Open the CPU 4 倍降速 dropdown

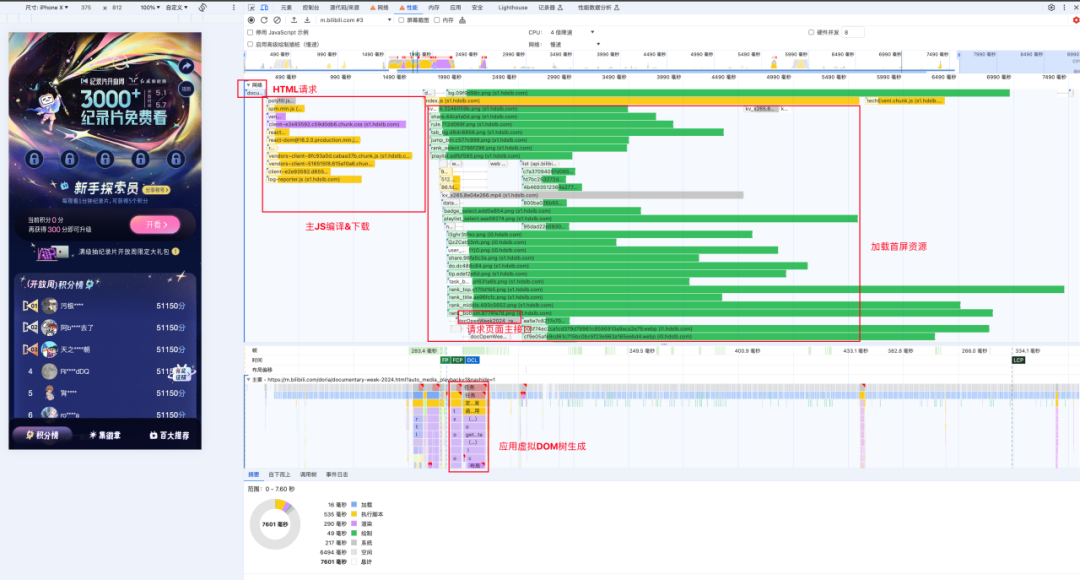(x=572, y=32)
